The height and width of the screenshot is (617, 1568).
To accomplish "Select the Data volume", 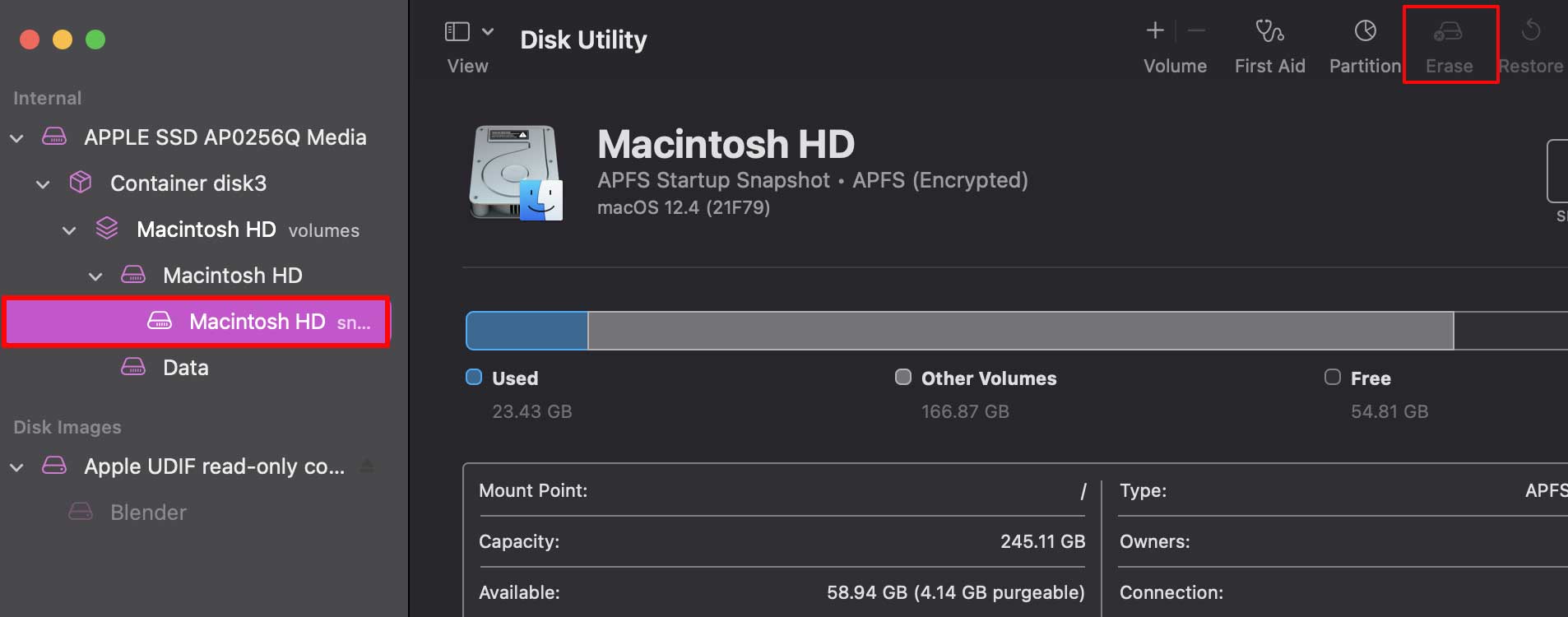I will click(x=196, y=368).
